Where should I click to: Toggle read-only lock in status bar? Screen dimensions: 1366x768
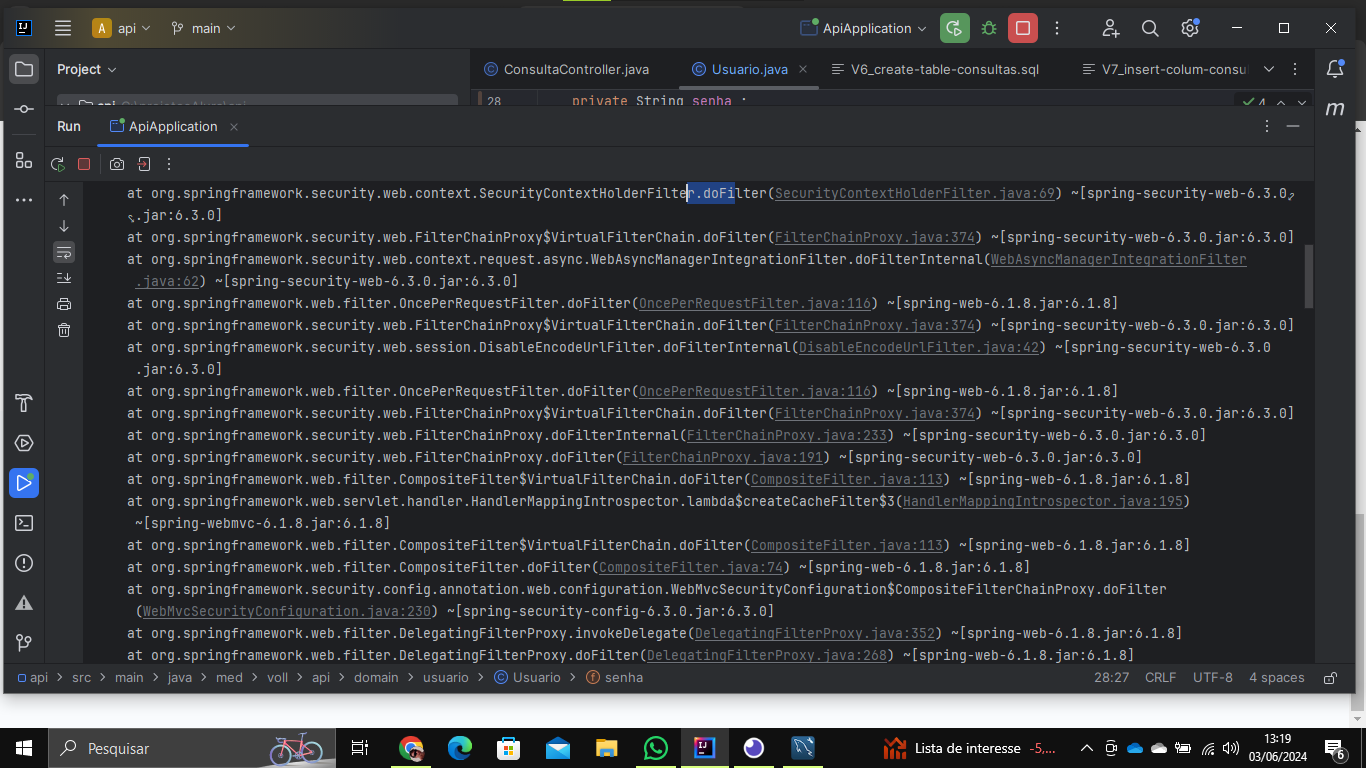tap(1330, 678)
